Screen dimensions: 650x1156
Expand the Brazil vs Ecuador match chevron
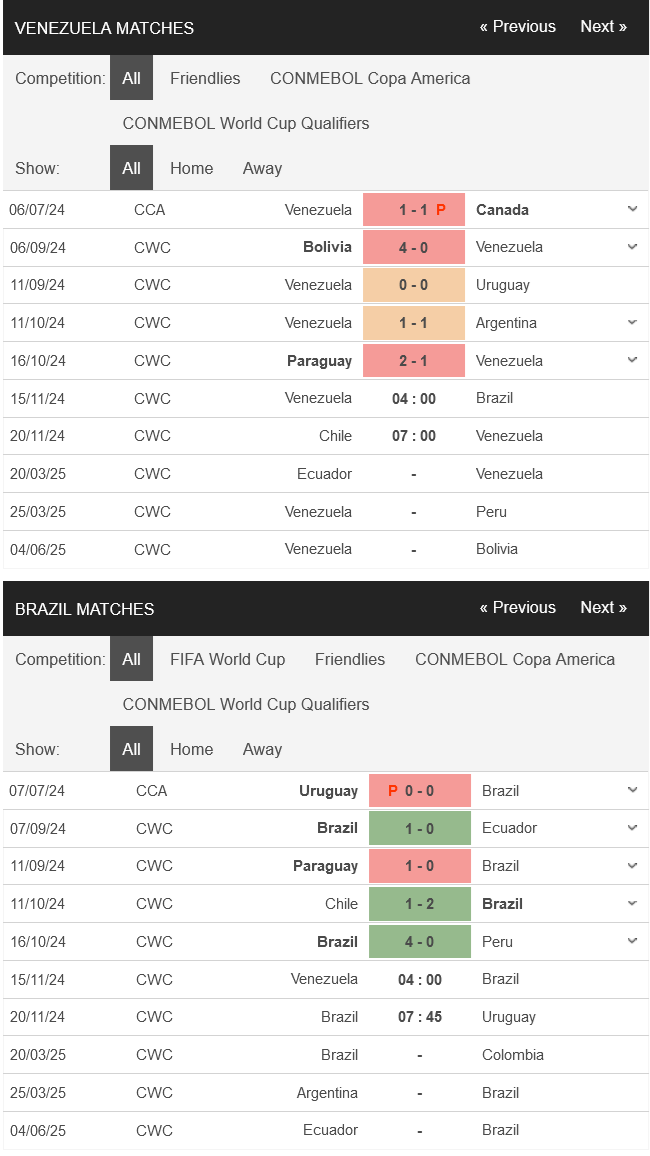[632, 828]
